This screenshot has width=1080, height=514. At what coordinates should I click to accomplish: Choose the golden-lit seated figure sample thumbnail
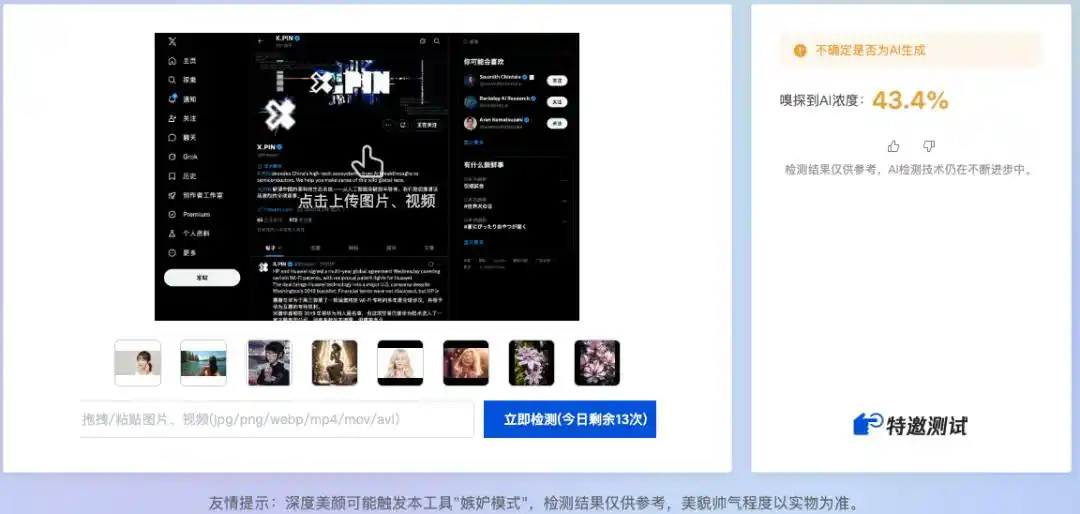click(335, 363)
